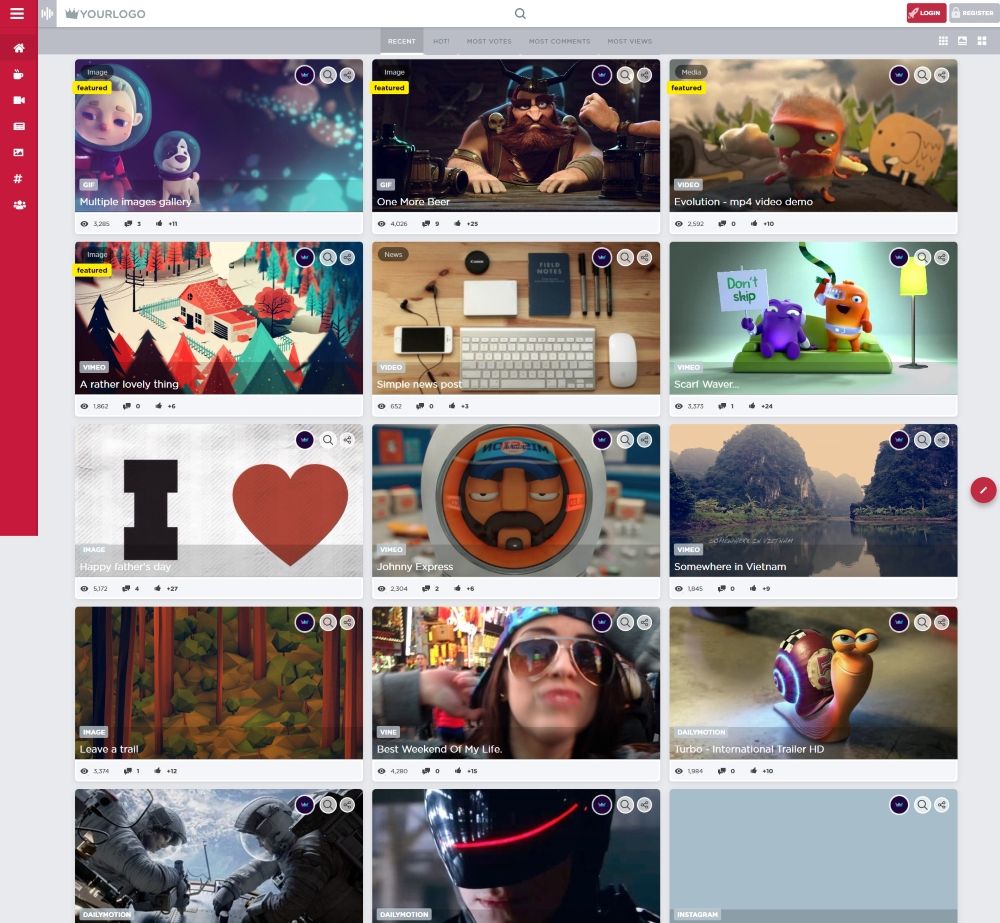The height and width of the screenshot is (923, 1000).
Task: Click the red Login button
Action: click(x=926, y=13)
